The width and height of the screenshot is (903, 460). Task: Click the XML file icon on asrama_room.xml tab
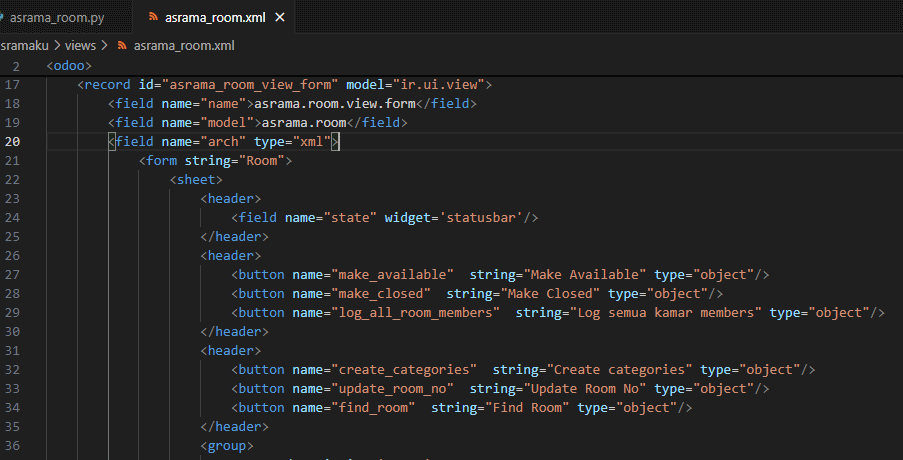coord(153,17)
